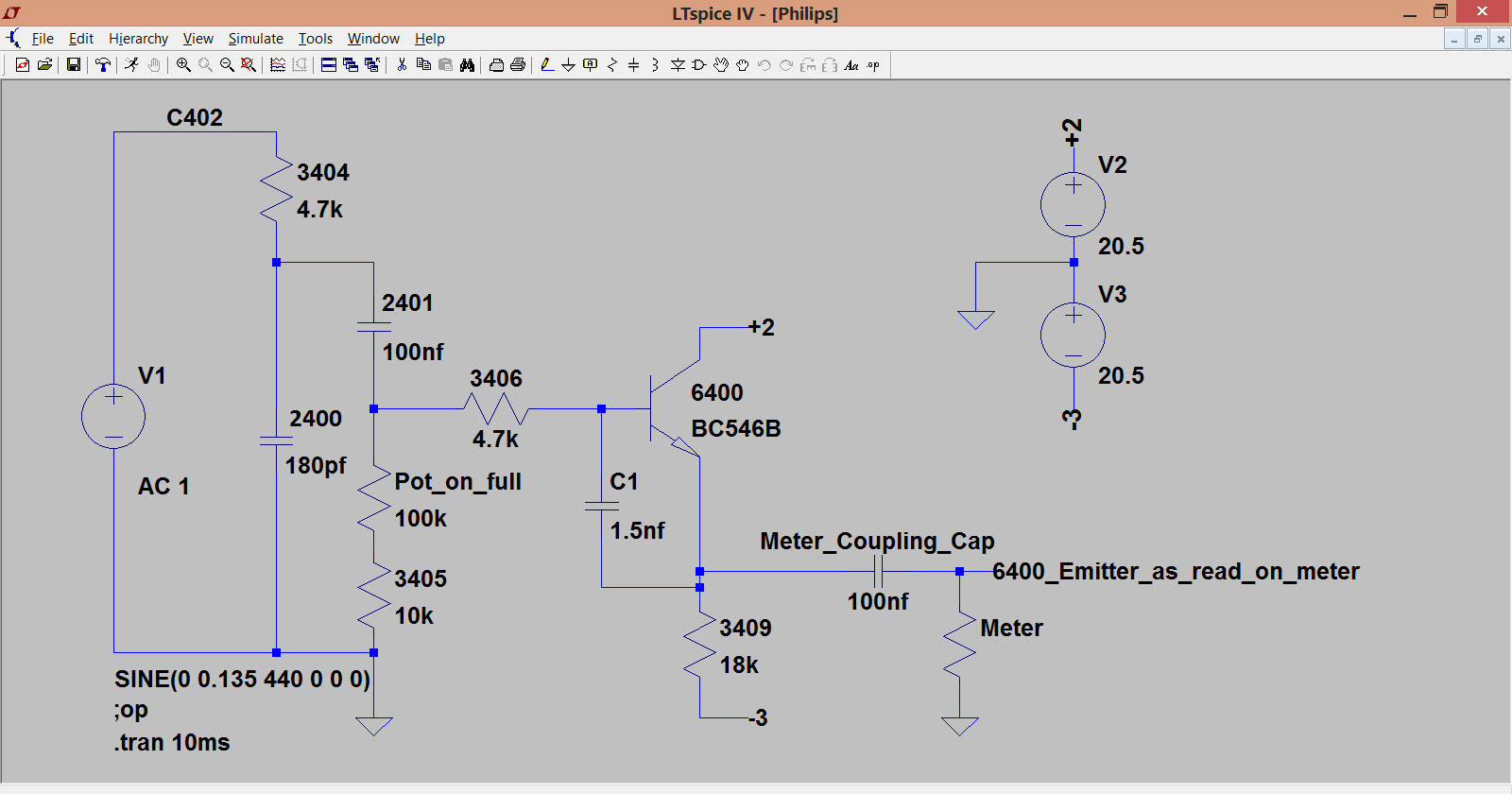Print the schematic with the printer icon
The height and width of the screenshot is (794, 1512).
coord(518,65)
